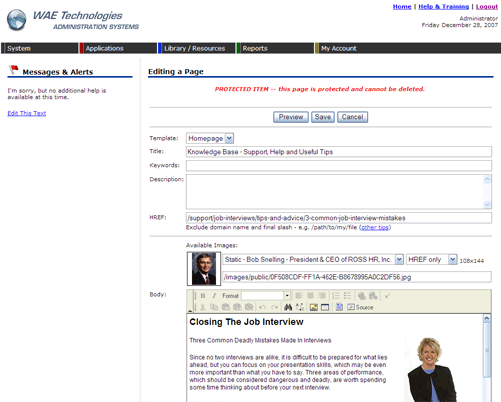
Task: Toggle italic formatting in body editor
Action: 214,296
